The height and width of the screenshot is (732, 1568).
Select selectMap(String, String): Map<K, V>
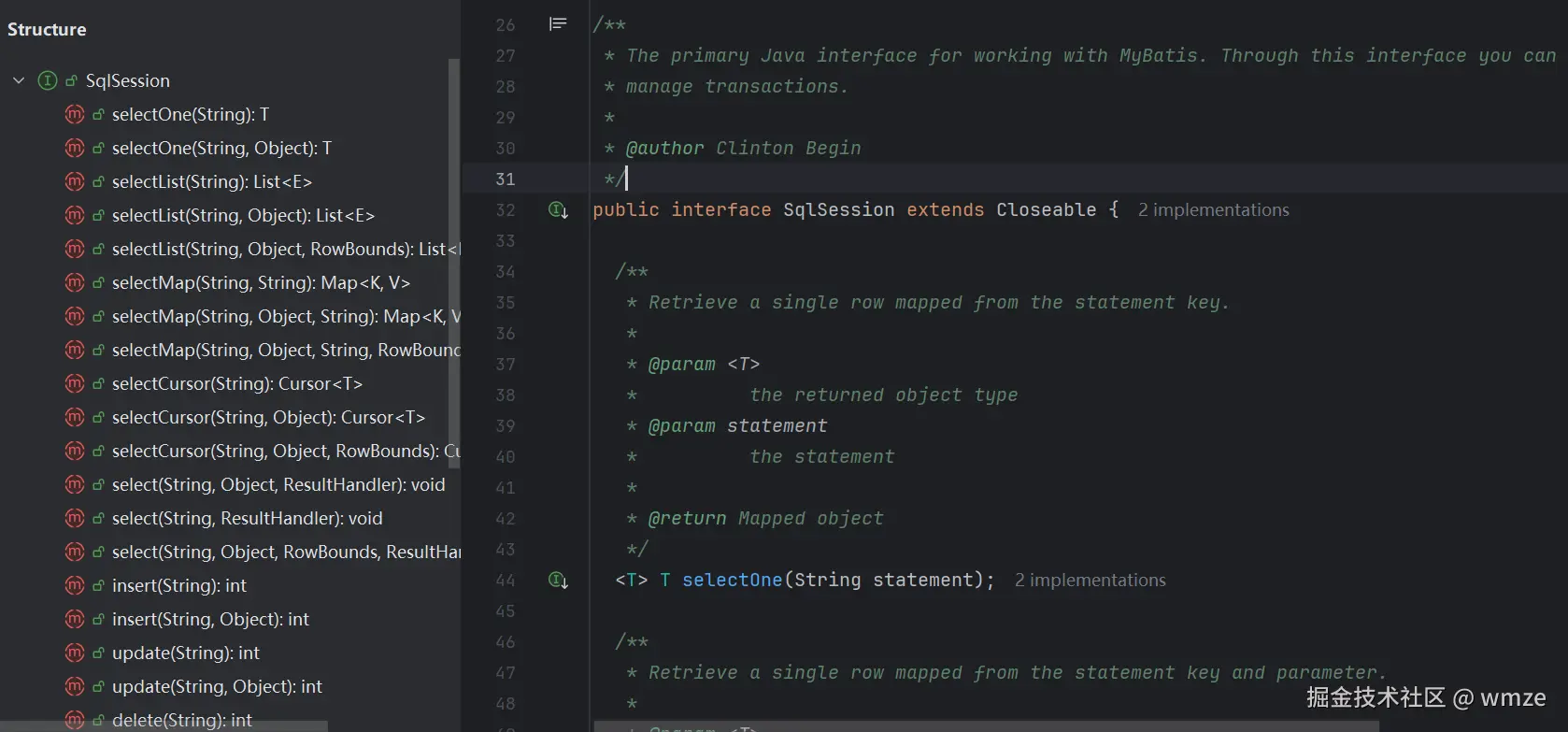point(261,282)
